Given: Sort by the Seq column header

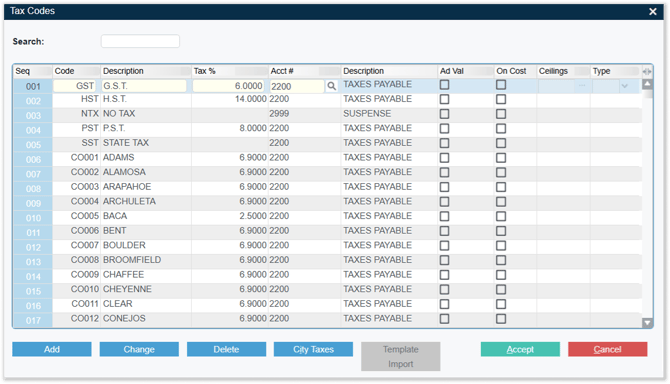Looking at the screenshot, I should tap(32, 71).
